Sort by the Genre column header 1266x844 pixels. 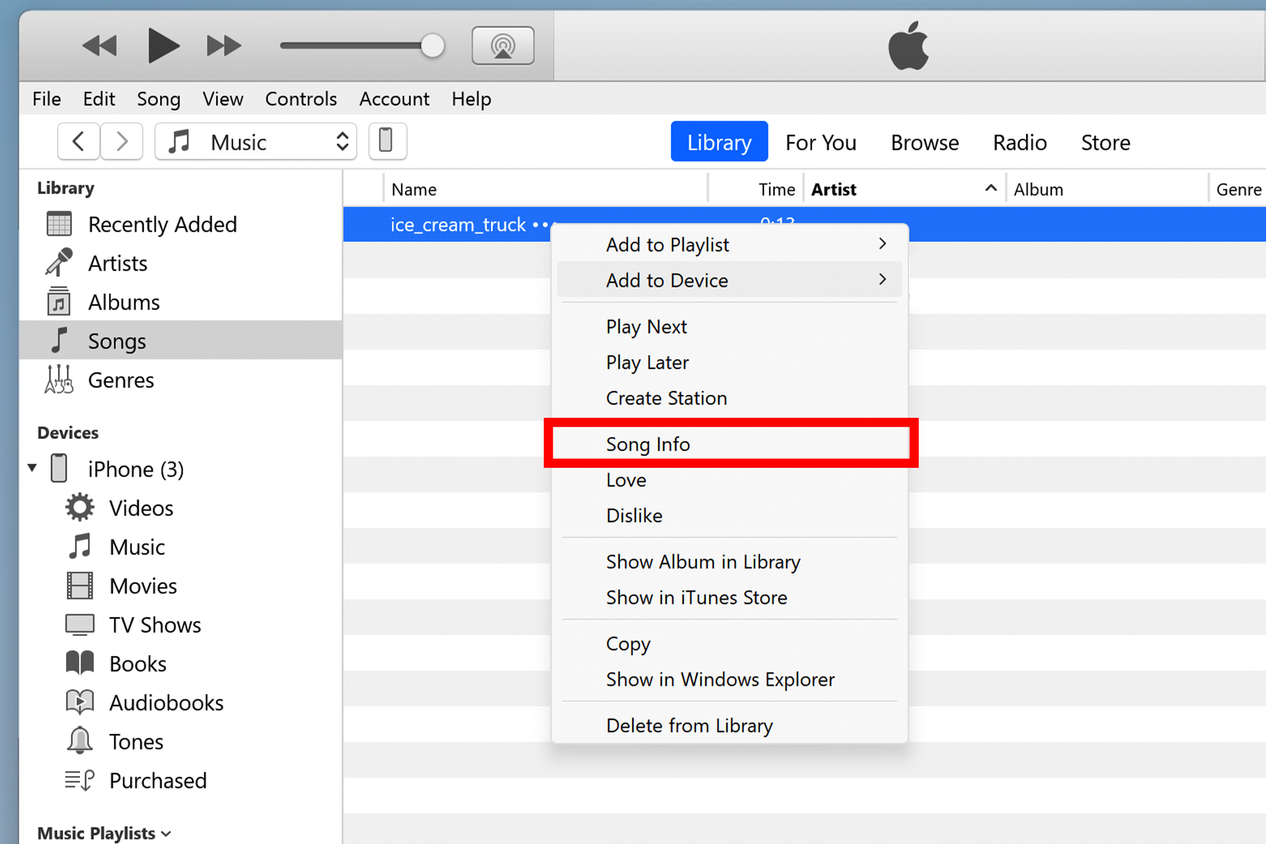tap(1238, 189)
